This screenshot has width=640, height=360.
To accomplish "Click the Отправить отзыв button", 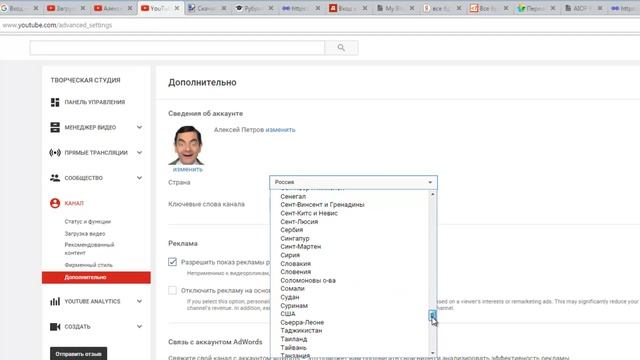I will [x=78, y=354].
